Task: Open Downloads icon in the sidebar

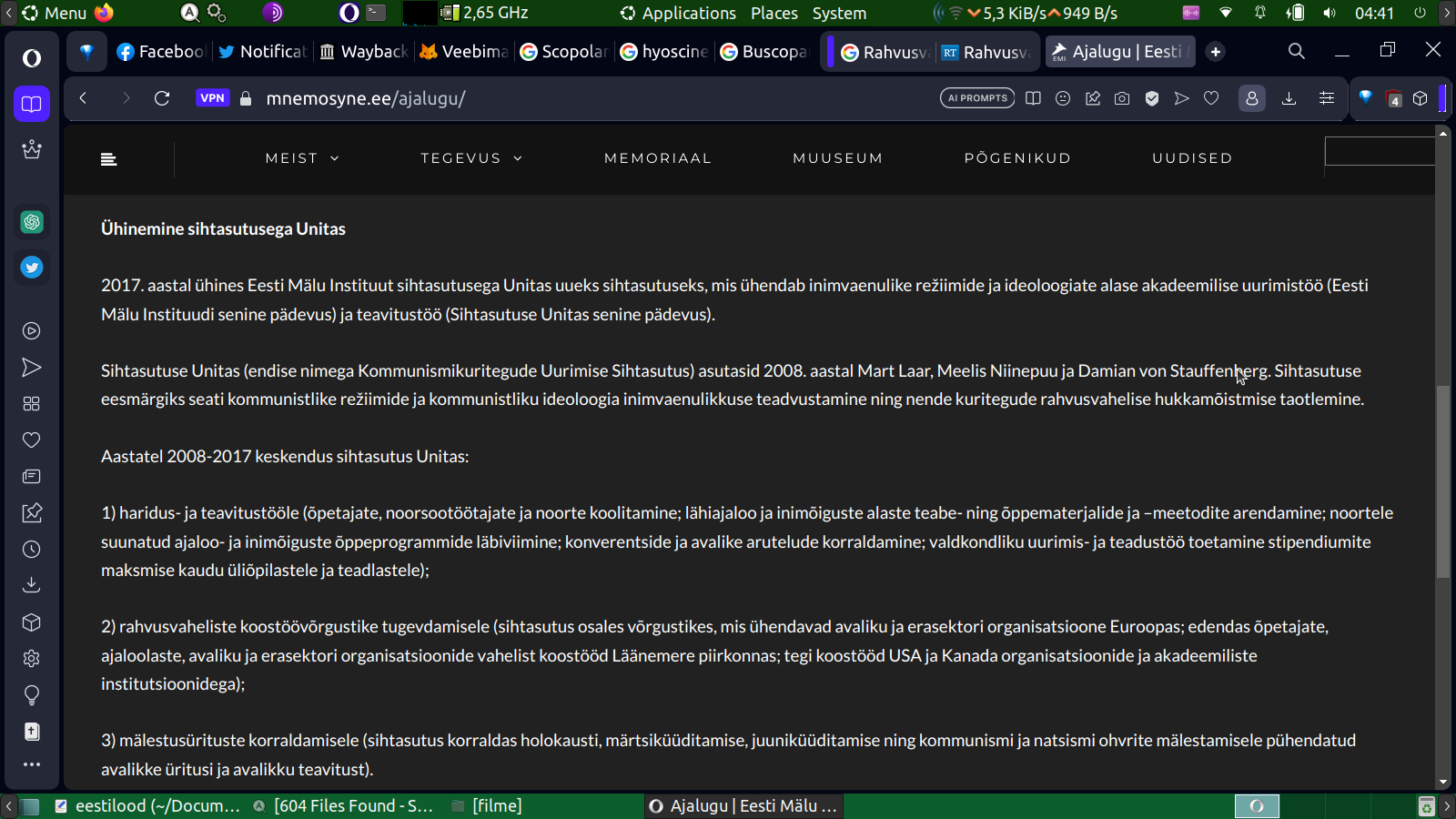Action: tap(32, 585)
